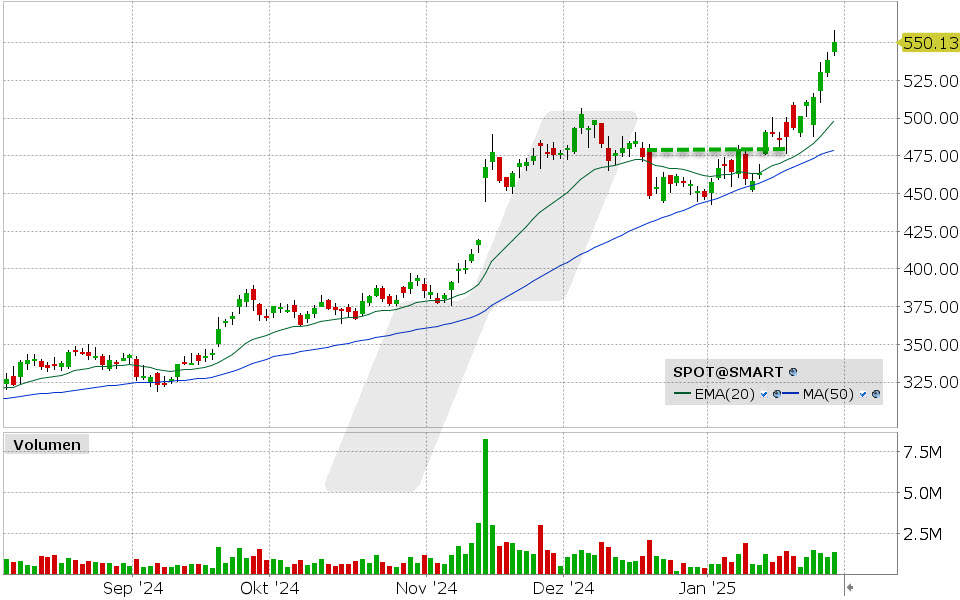The image size is (960, 600).
Task: Toggle the EMA(20) indicator checkmark
Action: click(x=763, y=394)
